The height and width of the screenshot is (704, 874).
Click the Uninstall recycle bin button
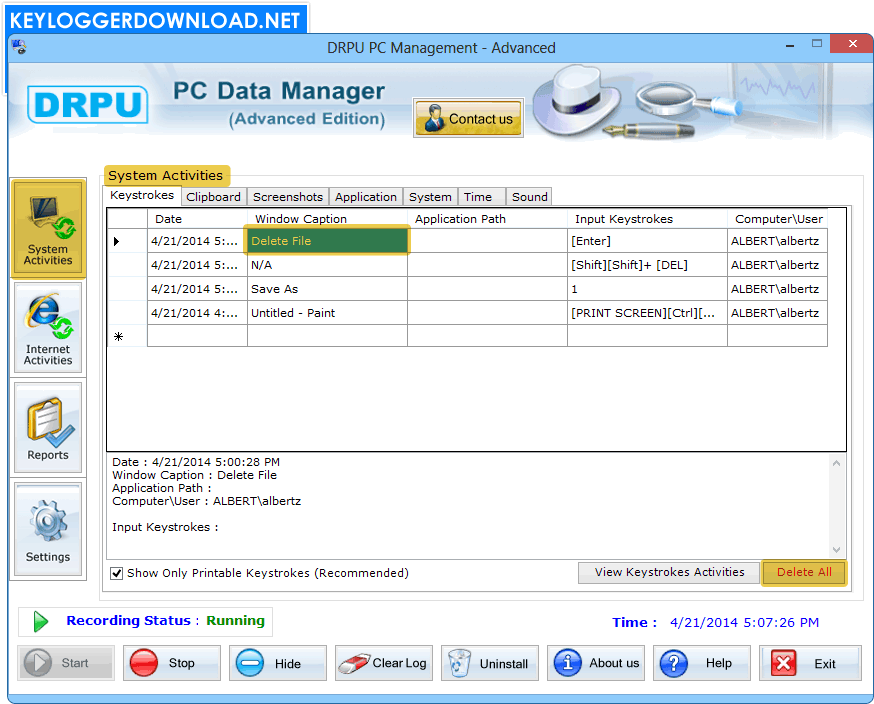pyautogui.click(x=489, y=663)
